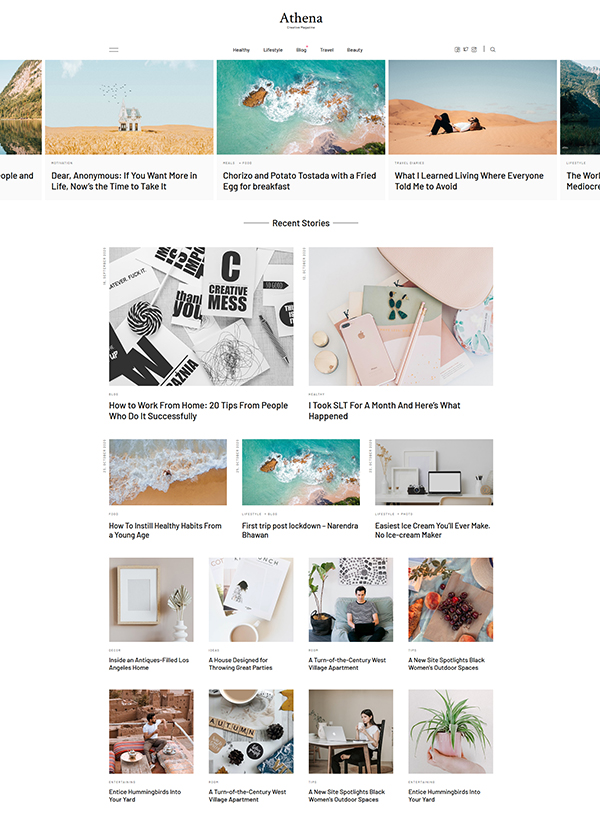
Task: Select the Healthy menu item
Action: tap(241, 50)
